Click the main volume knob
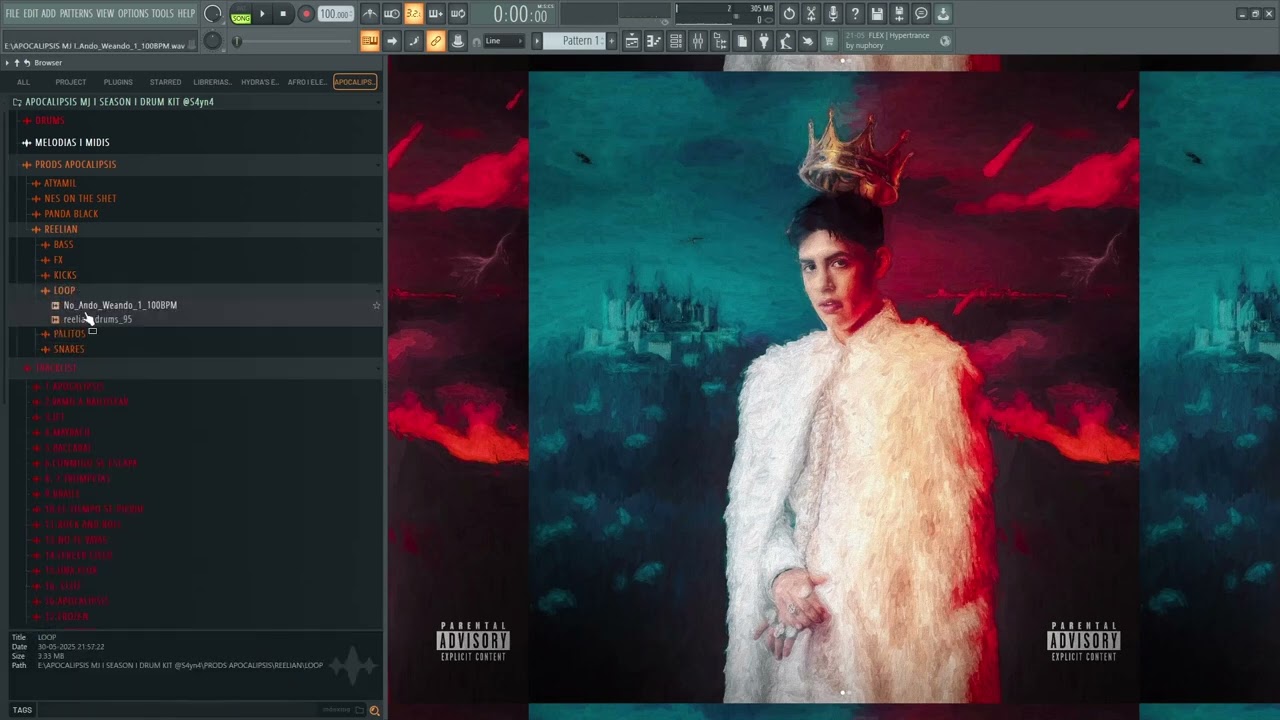The height and width of the screenshot is (720, 1280). pyautogui.click(x=212, y=14)
